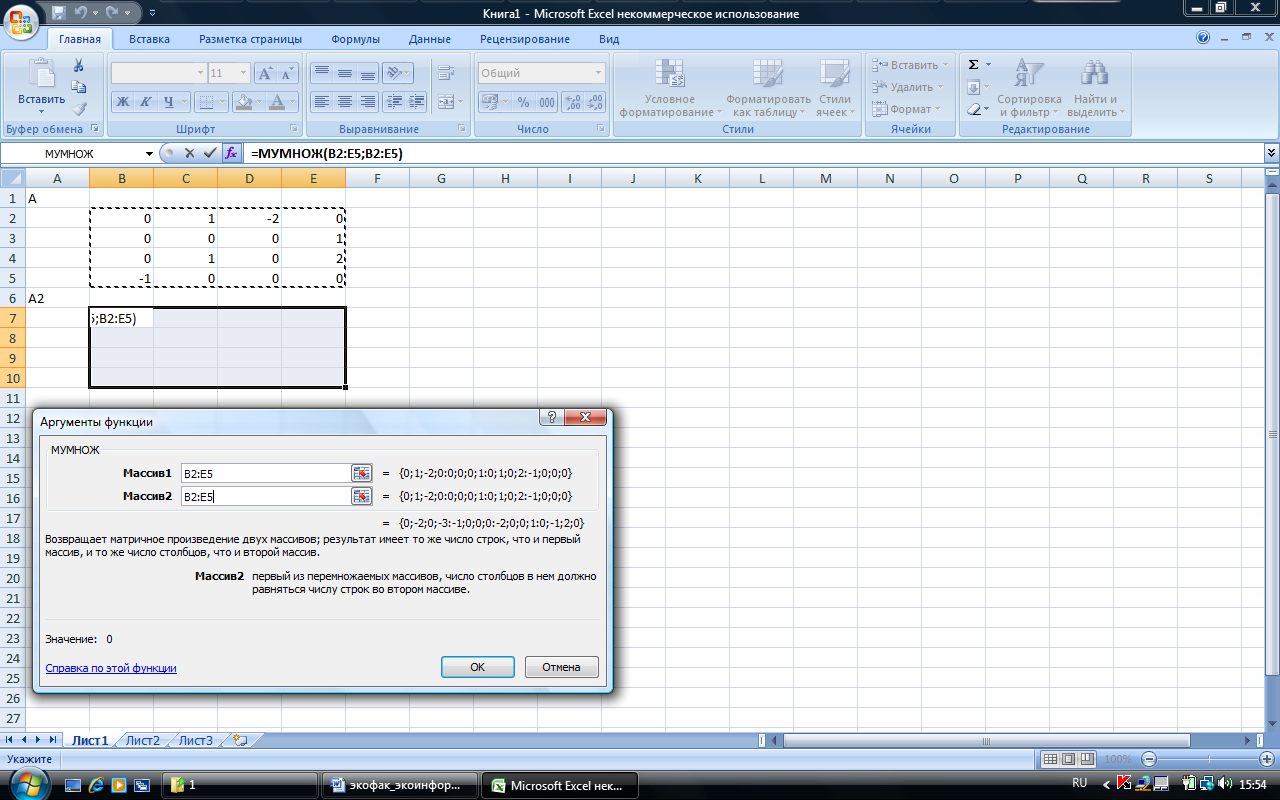Click Page Layout view status bar icon
This screenshot has height=800, width=1280.
point(1068,760)
